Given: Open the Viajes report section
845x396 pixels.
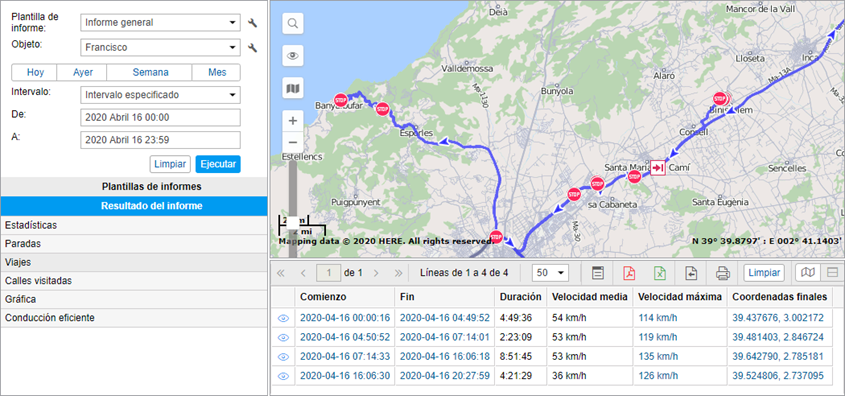Looking at the screenshot, I should [134, 262].
